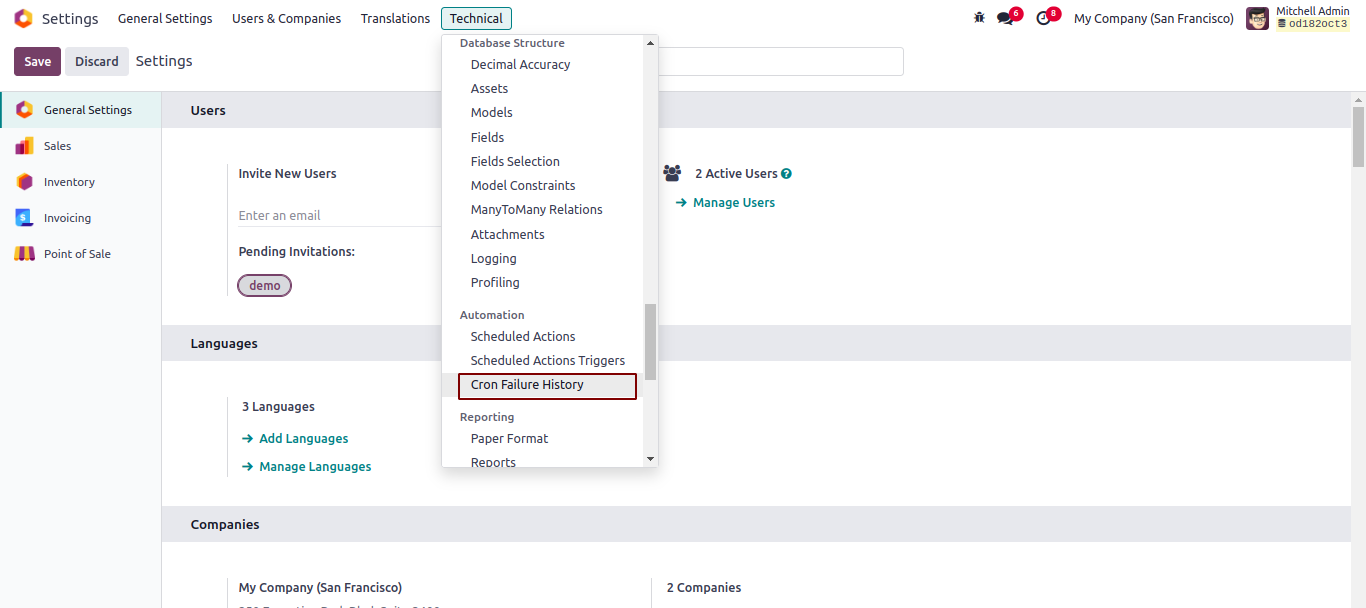This screenshot has height=608, width=1366.
Task: Click the Add Languages link
Action: (x=303, y=439)
